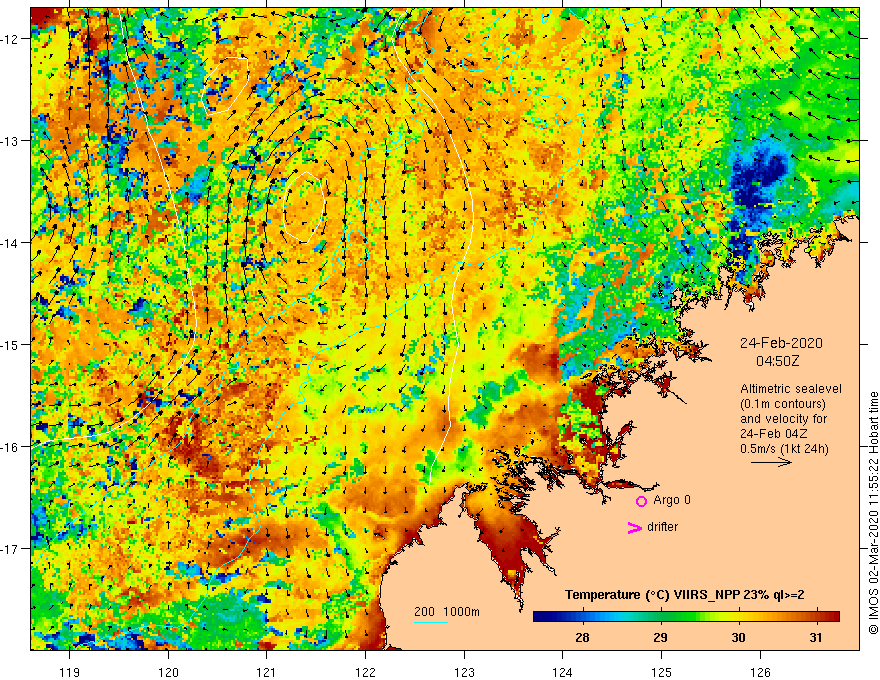Click the temperature color bar near 30
Viewport: 880px width, 680px height.
[x=739, y=617]
